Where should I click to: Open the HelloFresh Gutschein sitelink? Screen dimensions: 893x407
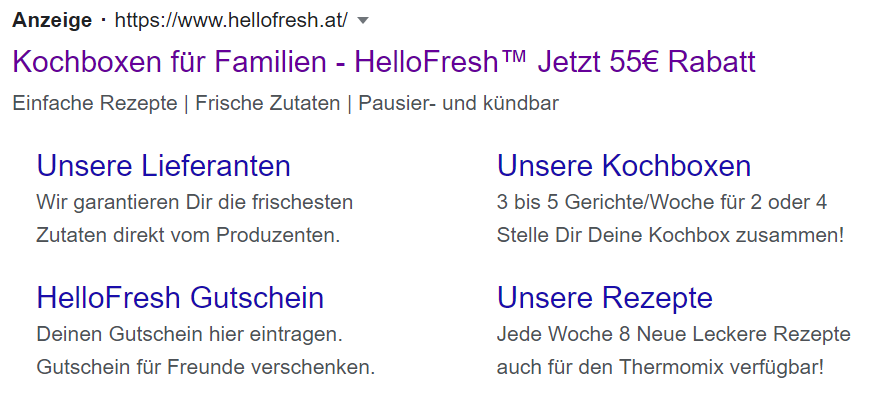pyautogui.click(x=180, y=298)
